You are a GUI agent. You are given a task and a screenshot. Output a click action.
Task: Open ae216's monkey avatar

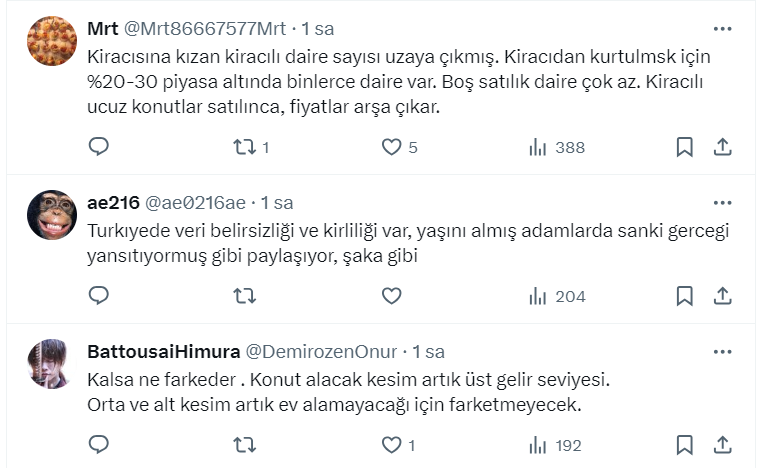point(52,215)
